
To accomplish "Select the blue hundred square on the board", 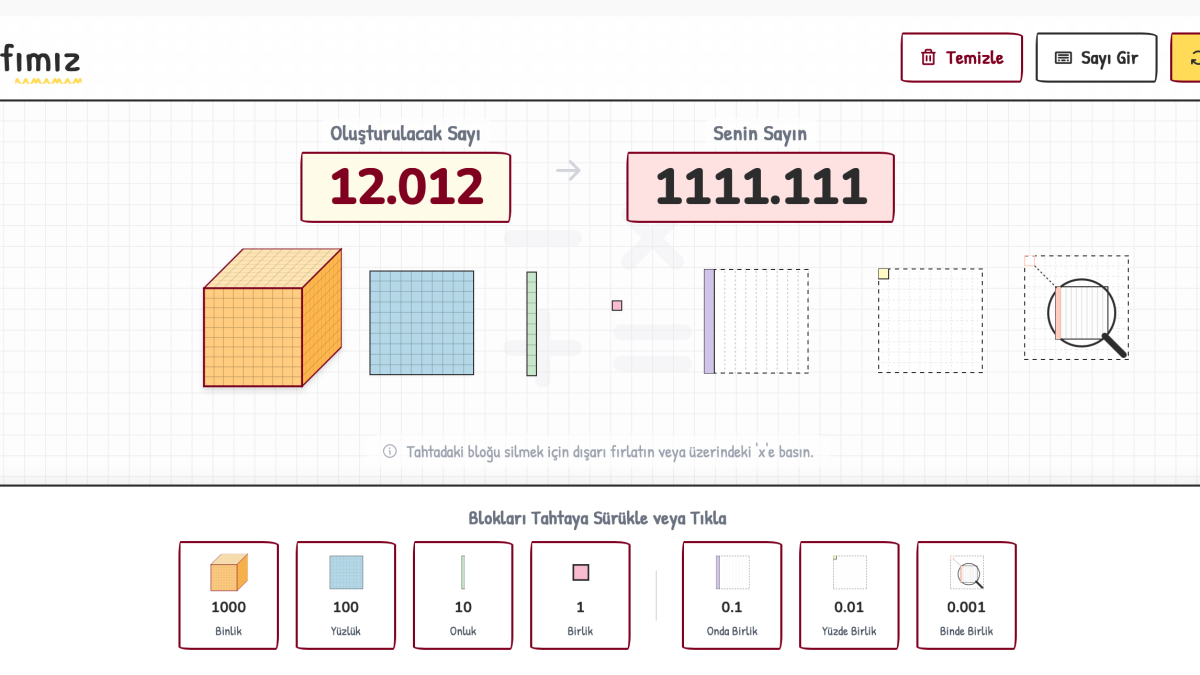I will tap(422, 322).
